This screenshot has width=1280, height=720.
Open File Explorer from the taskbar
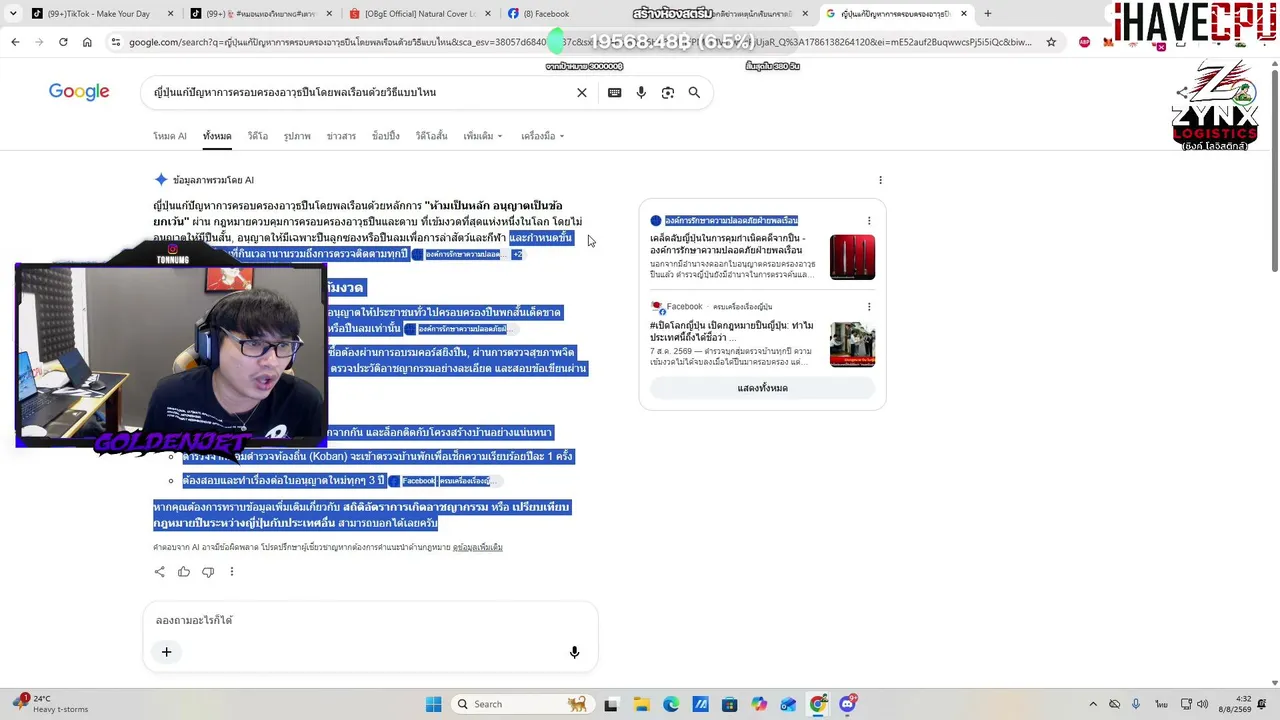pos(641,704)
